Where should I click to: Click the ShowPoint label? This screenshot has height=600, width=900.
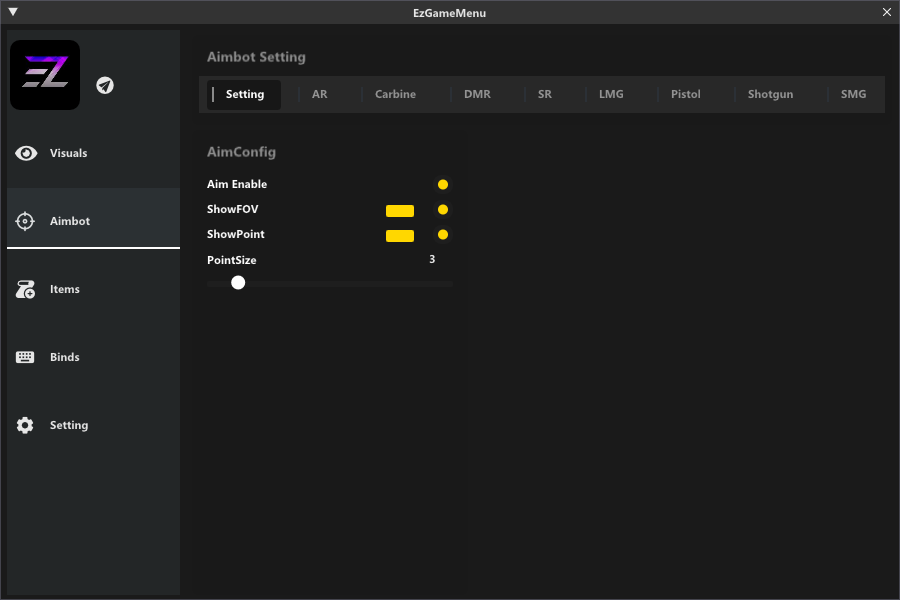click(x=235, y=234)
